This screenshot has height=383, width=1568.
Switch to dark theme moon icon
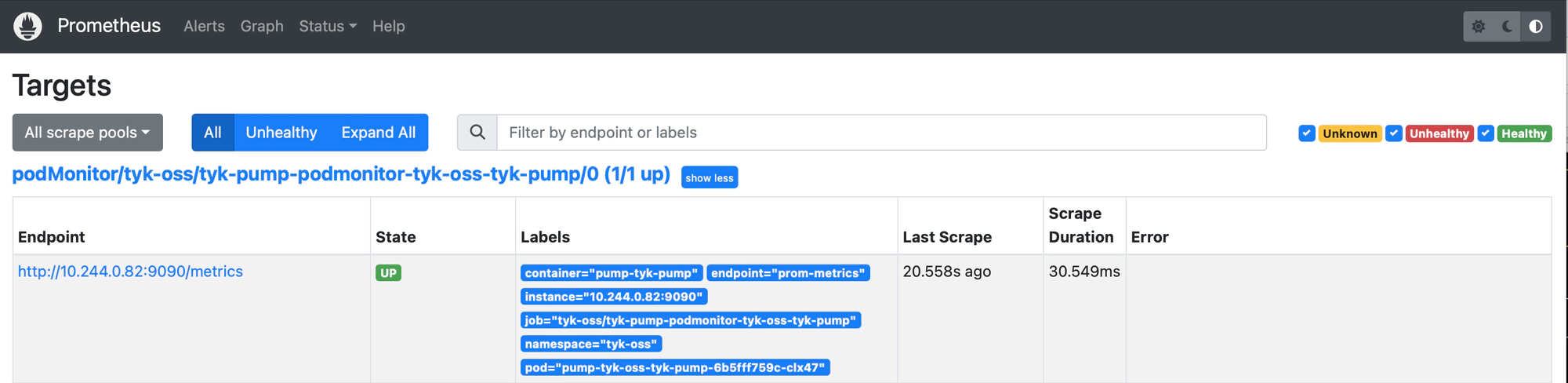(1507, 27)
